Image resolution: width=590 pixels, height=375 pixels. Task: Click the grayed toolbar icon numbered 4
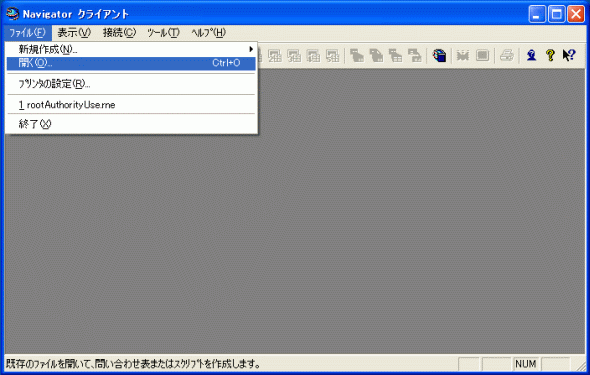[x=313, y=56]
